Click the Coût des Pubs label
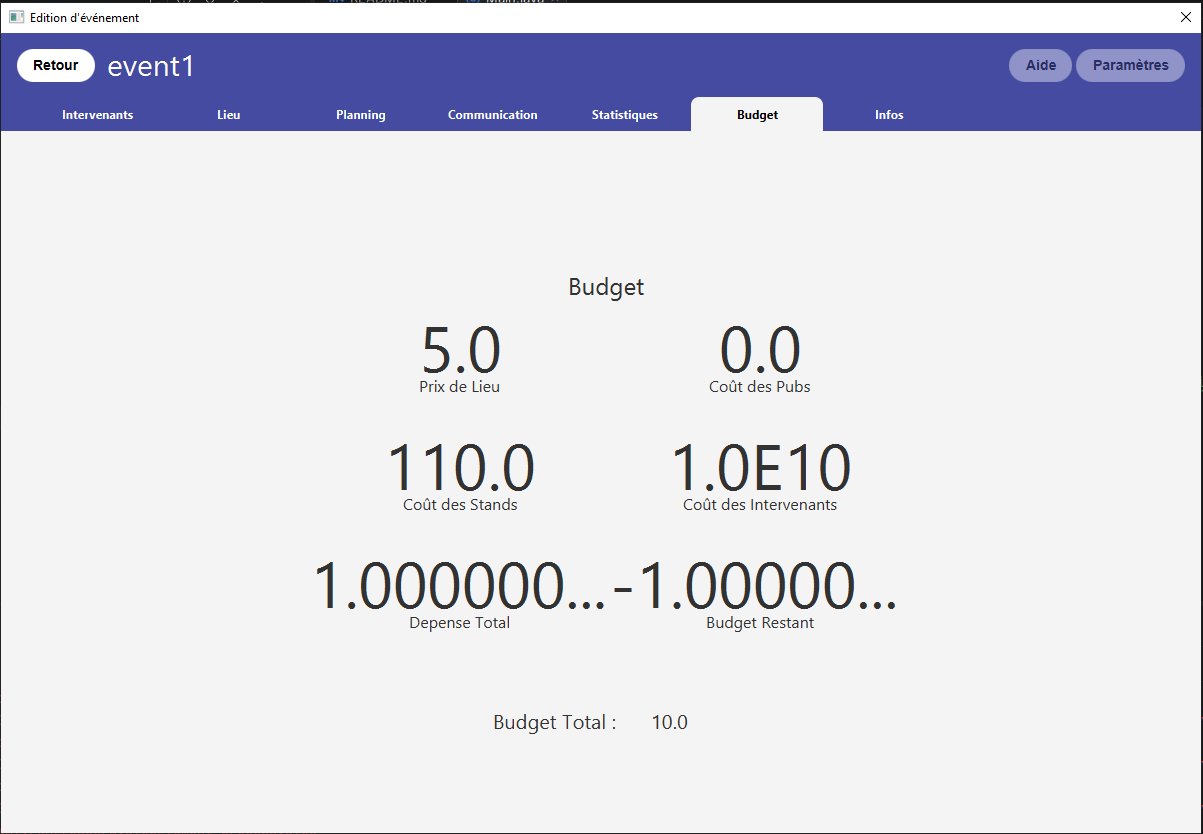1203x834 pixels. 760,387
